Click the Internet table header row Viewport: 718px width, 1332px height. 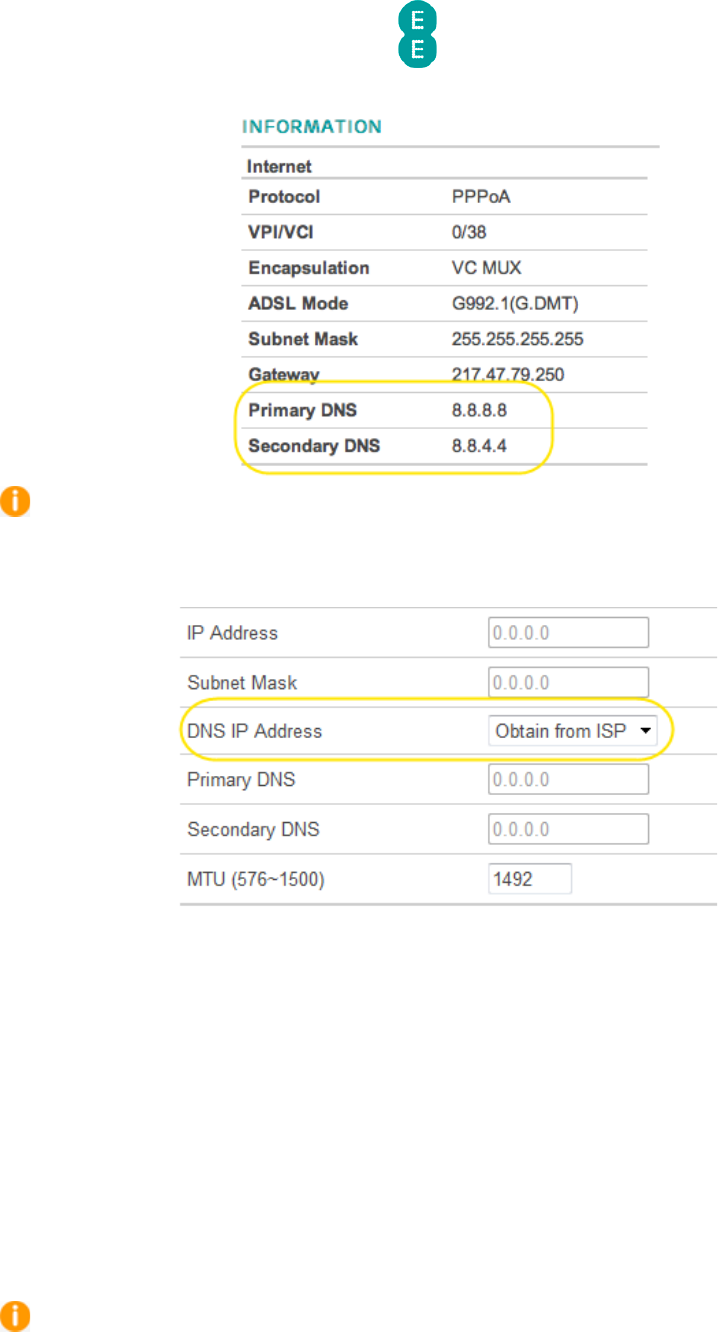point(281,166)
